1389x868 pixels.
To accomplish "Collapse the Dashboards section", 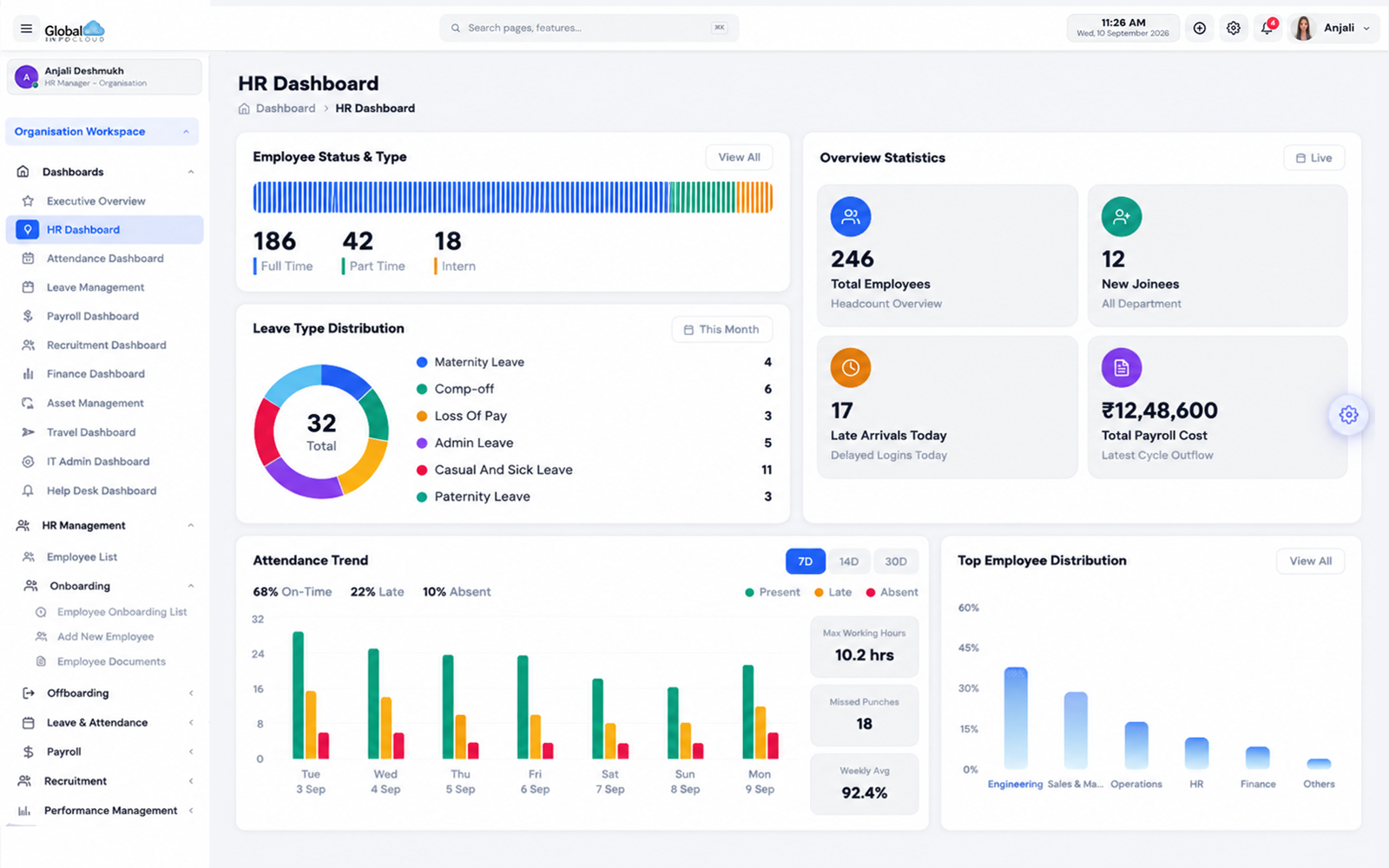I will (190, 172).
